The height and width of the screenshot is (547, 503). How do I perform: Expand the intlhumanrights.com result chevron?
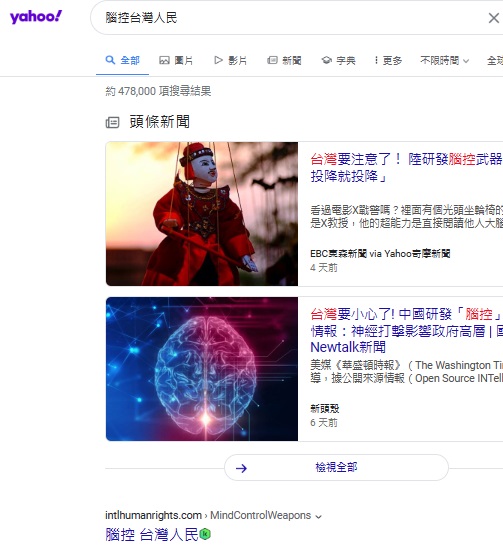click(318, 516)
